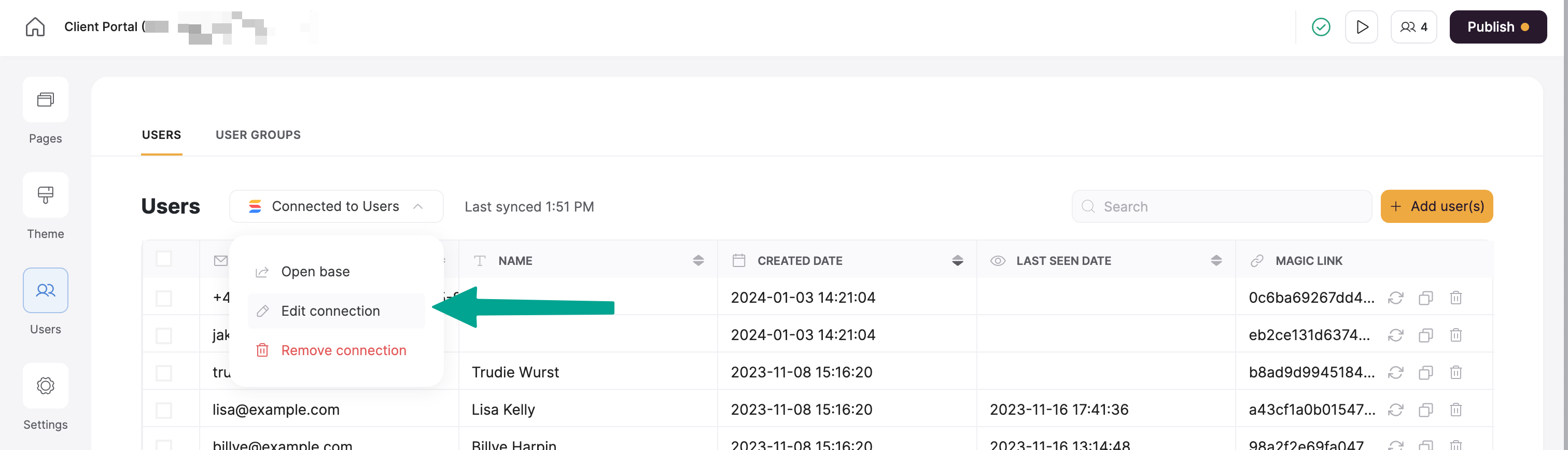Delete Trudie Wurst user row
This screenshot has height=450, width=1568.
tap(1456, 372)
